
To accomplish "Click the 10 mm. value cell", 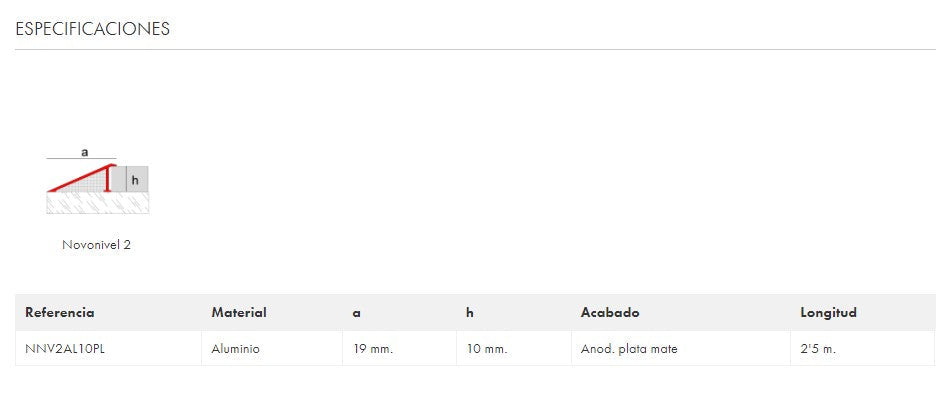I will pyautogui.click(x=486, y=349).
